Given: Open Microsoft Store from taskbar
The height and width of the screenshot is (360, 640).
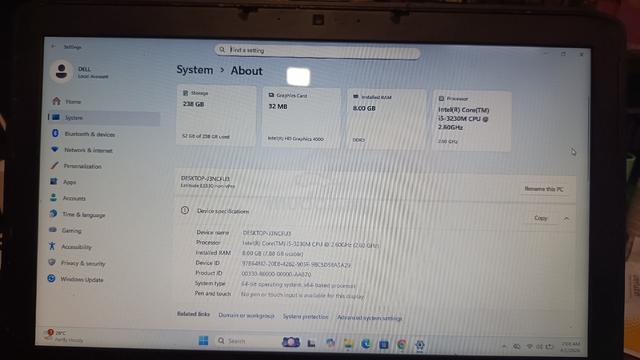Looking at the screenshot, I should (x=384, y=345).
